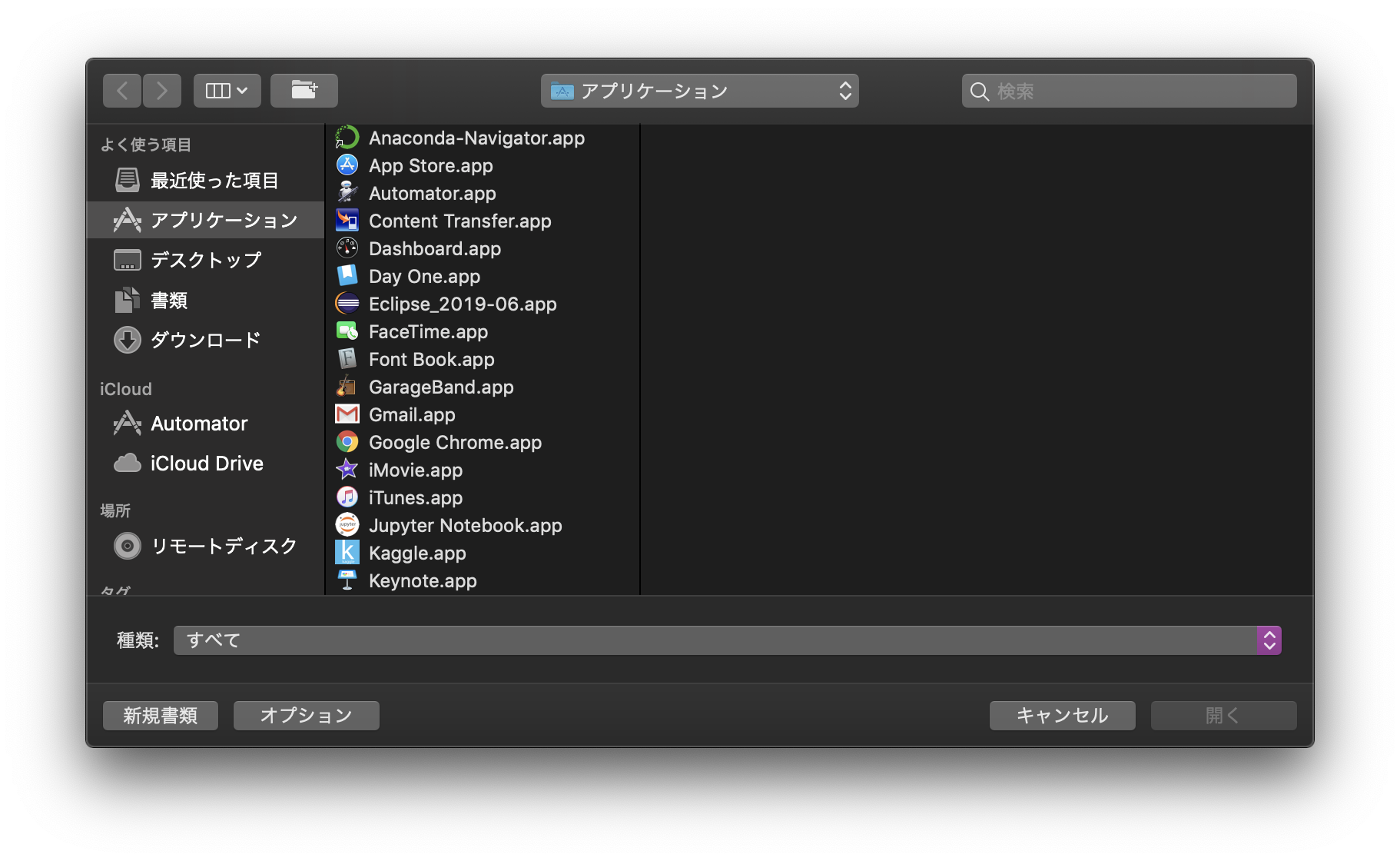Open the column view mode dropdown

[227, 91]
